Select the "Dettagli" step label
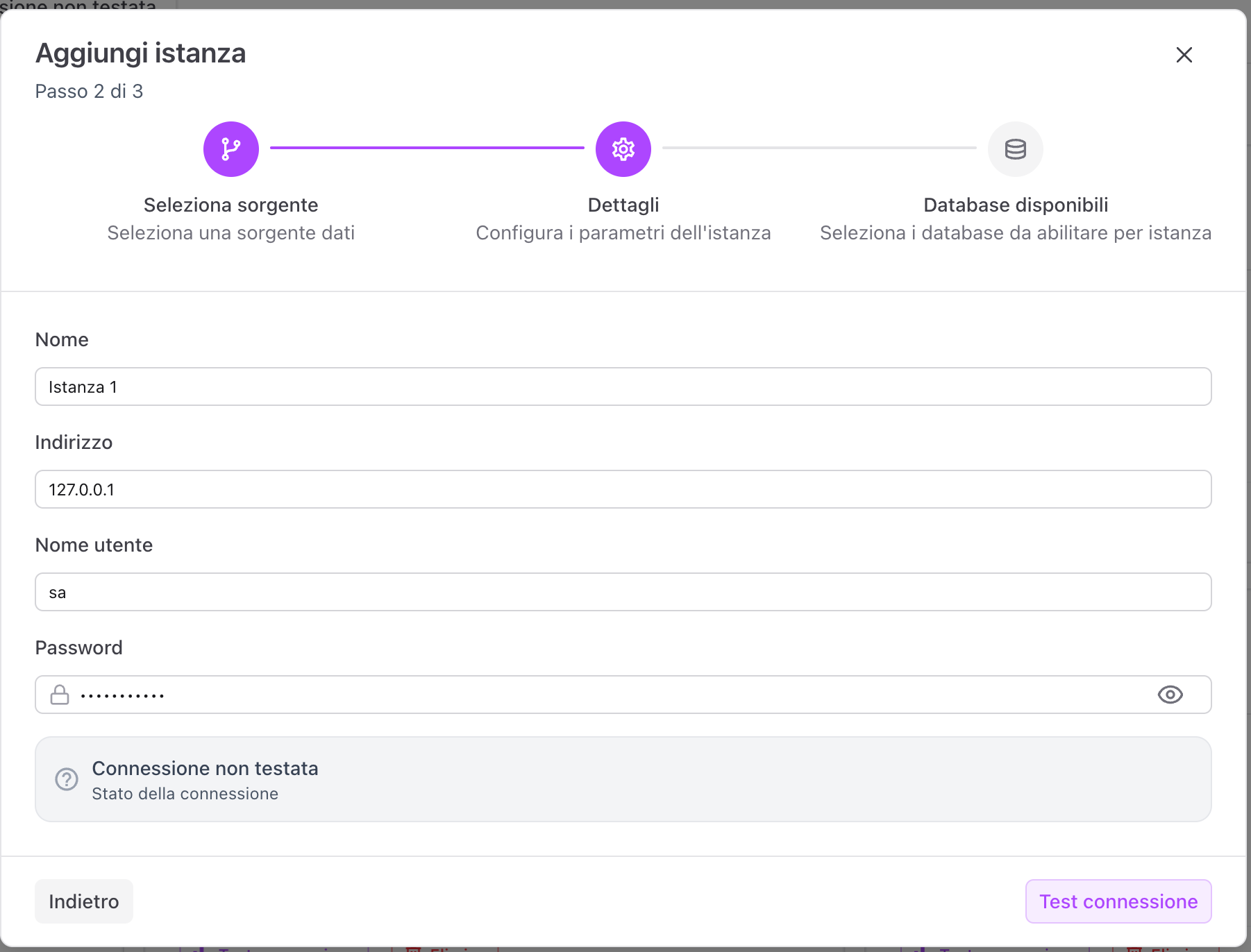Image resolution: width=1251 pixels, height=952 pixels. [x=623, y=205]
